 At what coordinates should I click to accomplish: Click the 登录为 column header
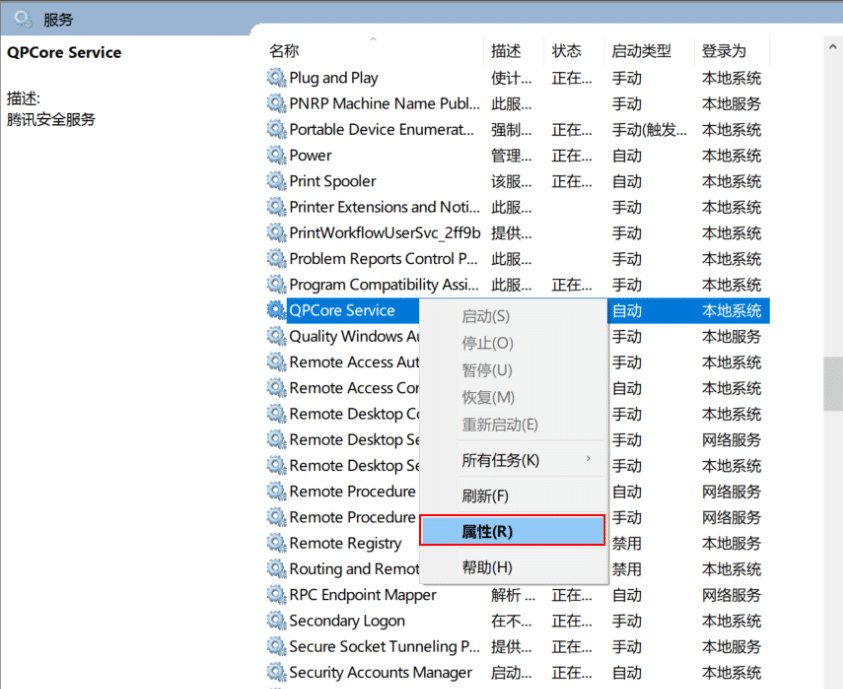coord(723,51)
